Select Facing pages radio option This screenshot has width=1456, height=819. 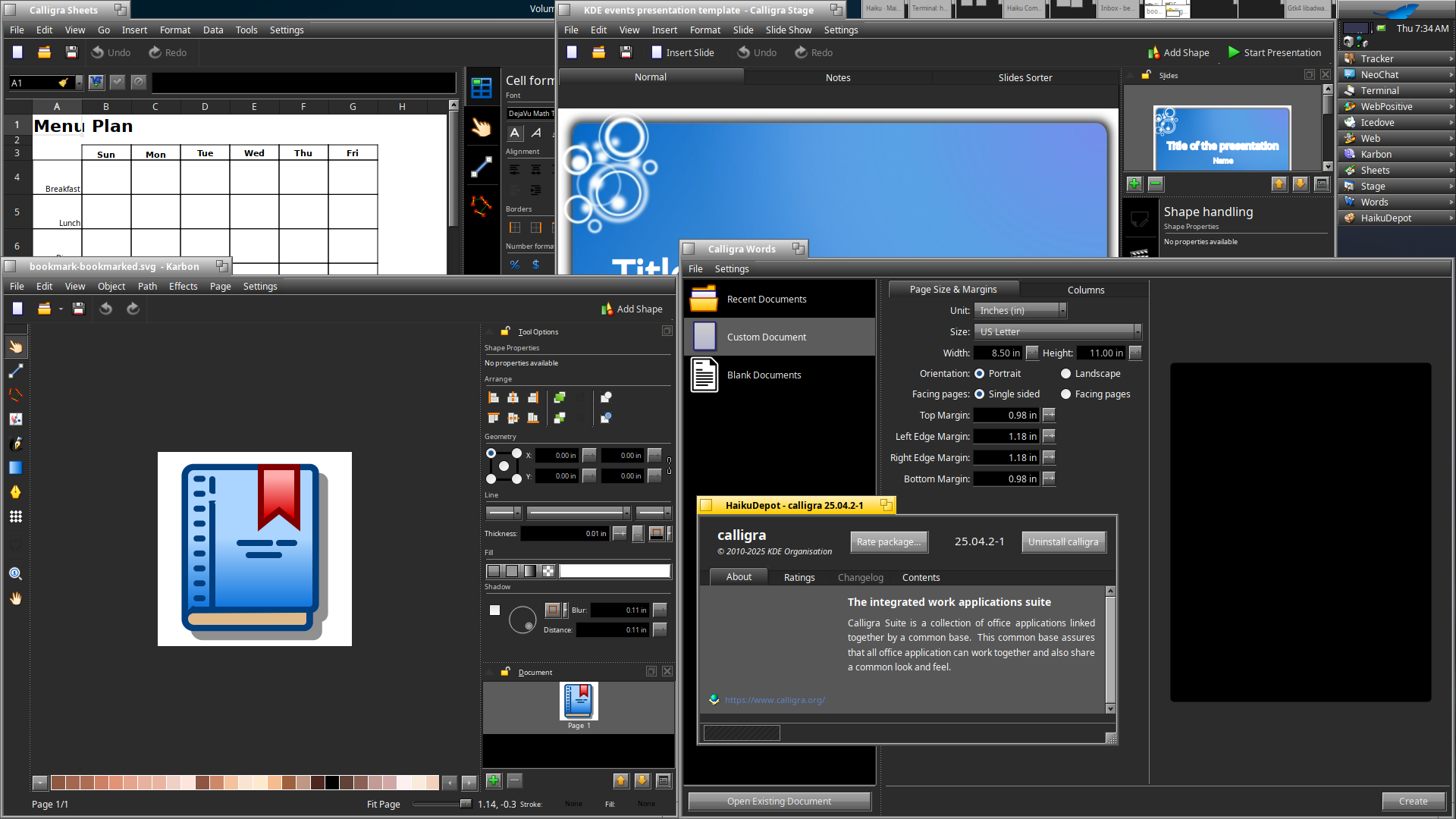click(1065, 394)
